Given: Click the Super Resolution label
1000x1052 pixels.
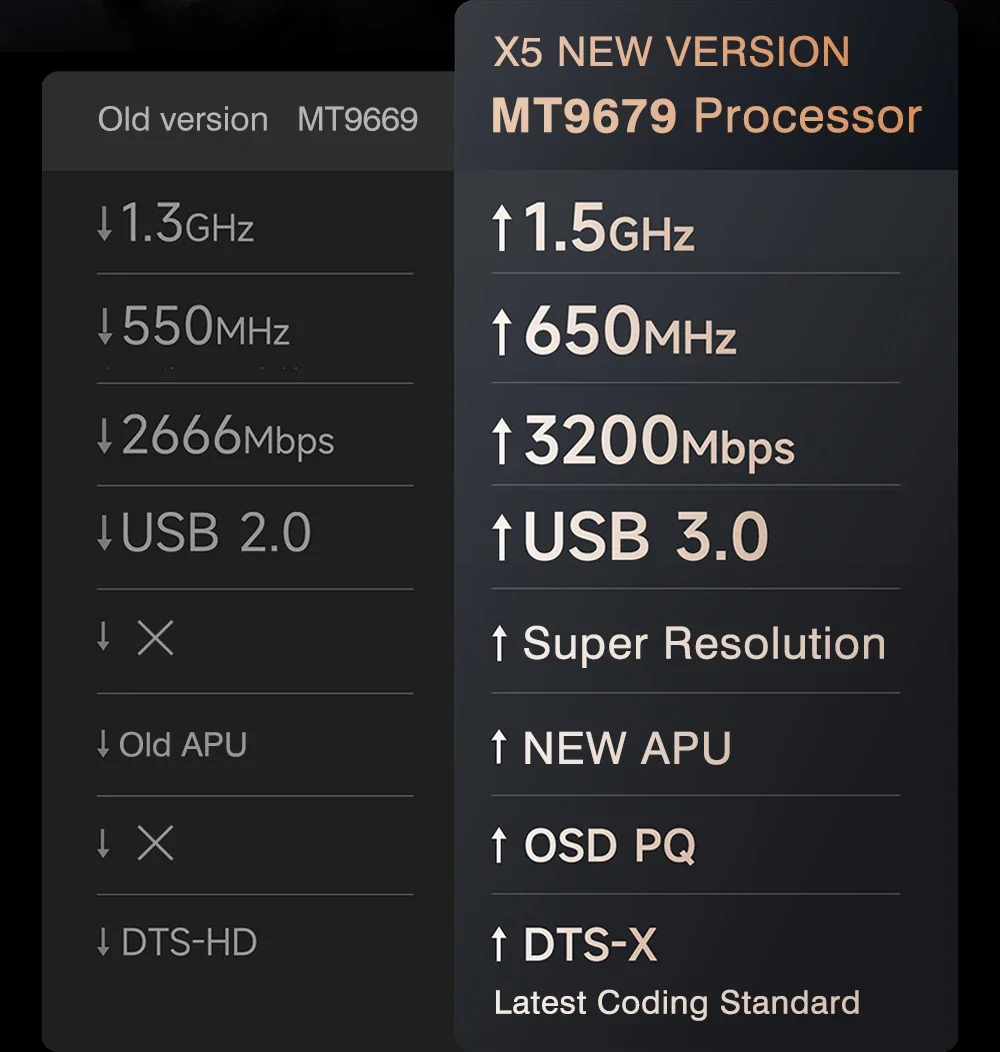Looking at the screenshot, I should point(704,644).
